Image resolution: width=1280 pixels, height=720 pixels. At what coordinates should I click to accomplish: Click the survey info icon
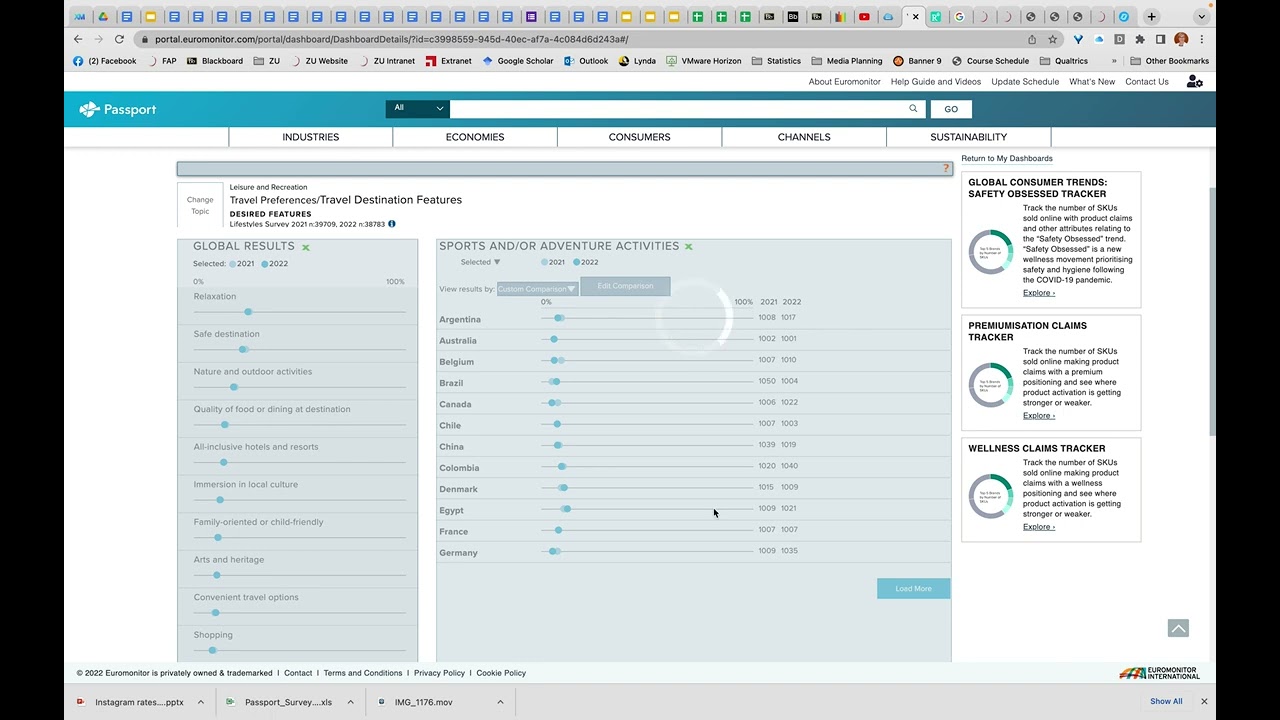coord(392,224)
